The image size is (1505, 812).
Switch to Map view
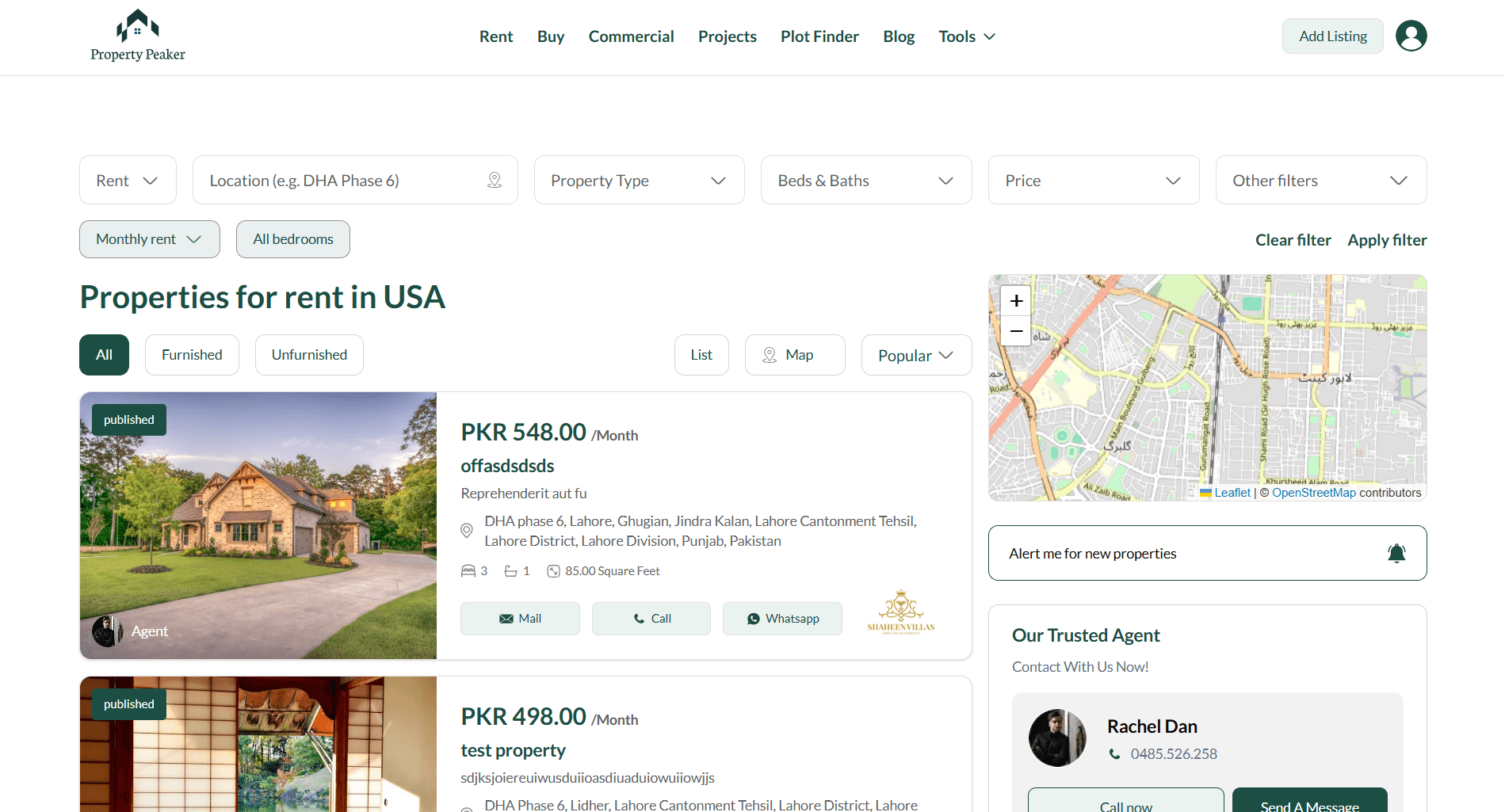(795, 355)
